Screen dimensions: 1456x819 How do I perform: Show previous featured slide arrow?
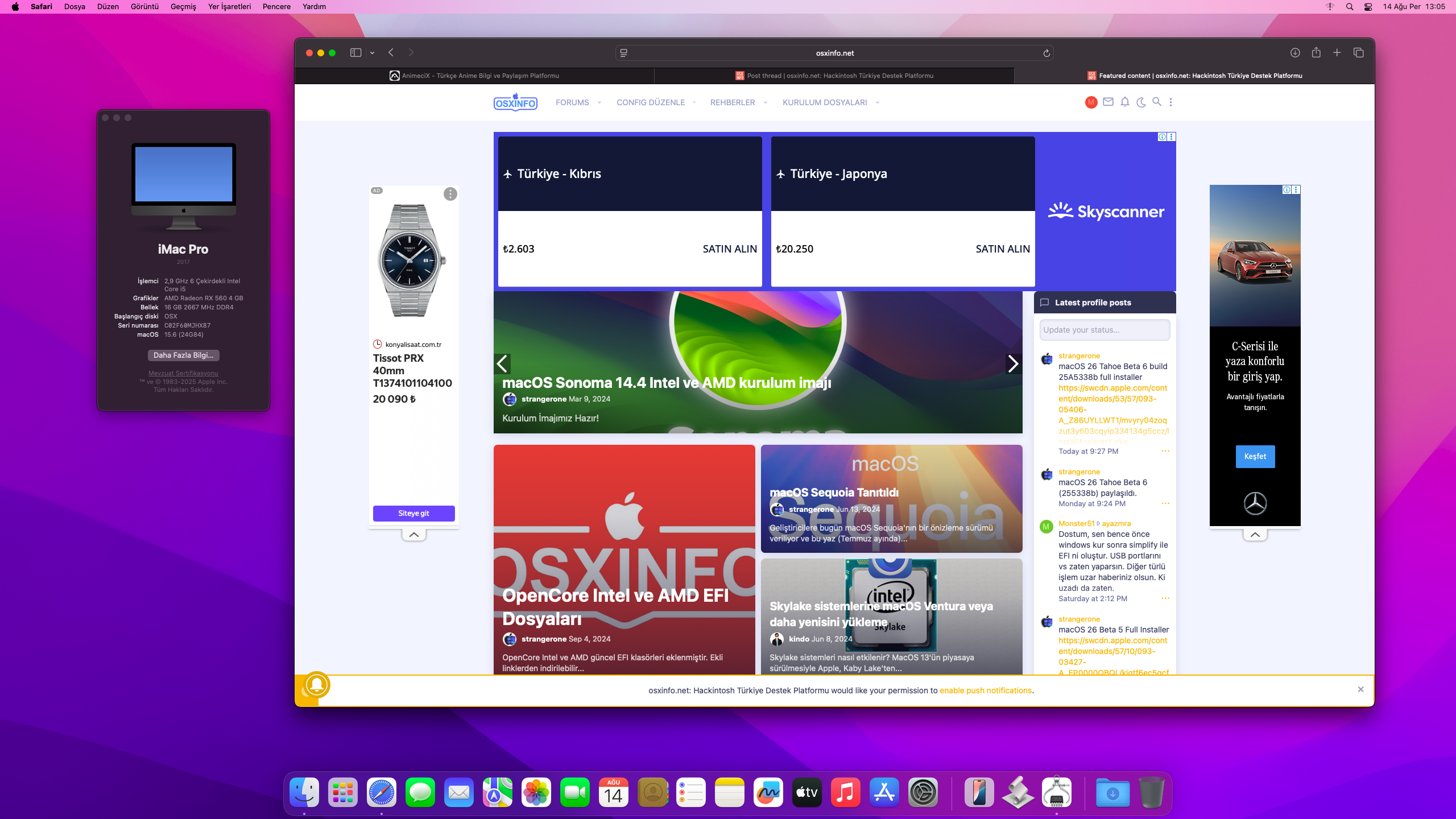tap(502, 364)
